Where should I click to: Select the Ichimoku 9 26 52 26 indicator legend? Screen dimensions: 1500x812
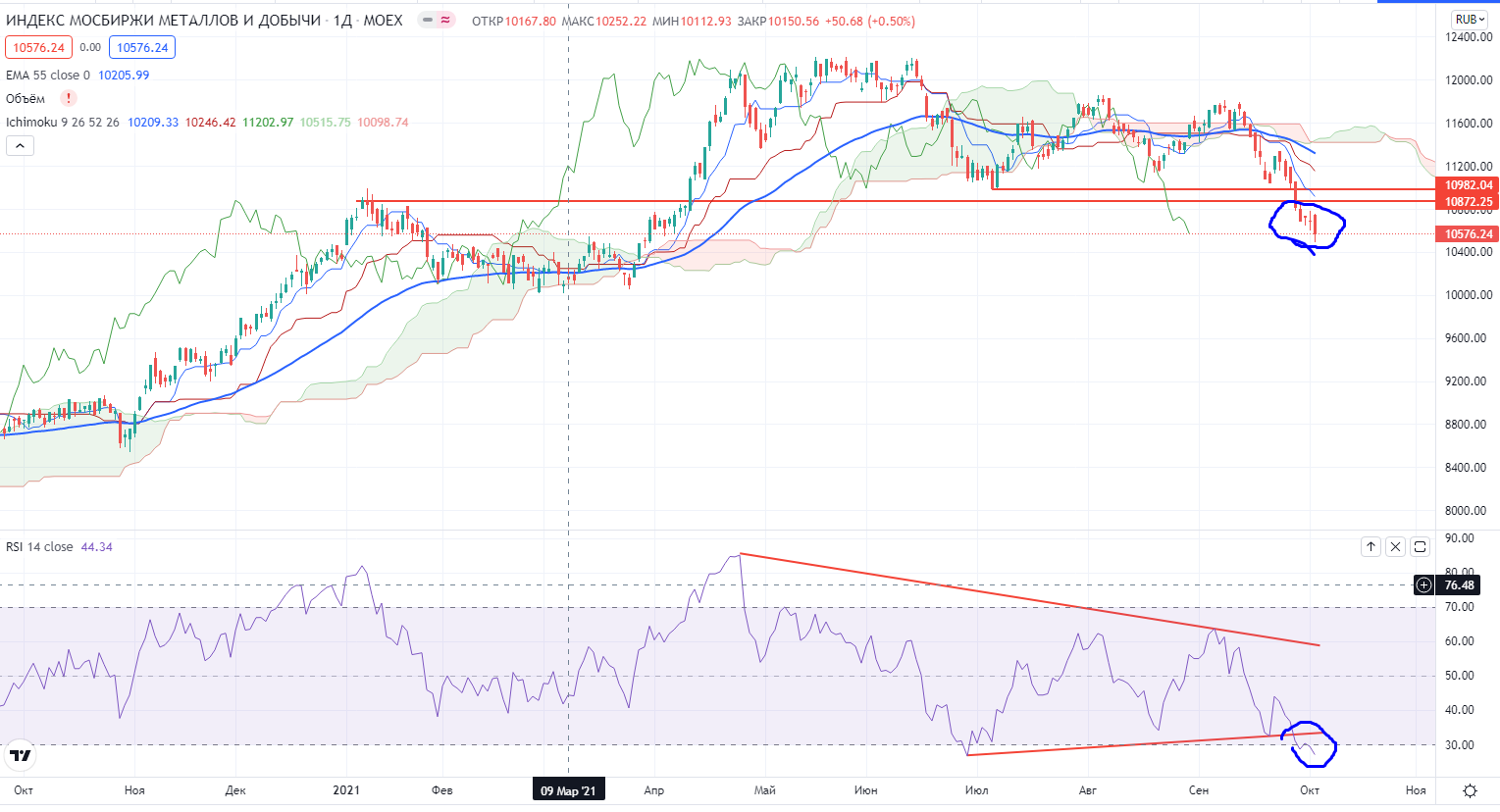63,123
